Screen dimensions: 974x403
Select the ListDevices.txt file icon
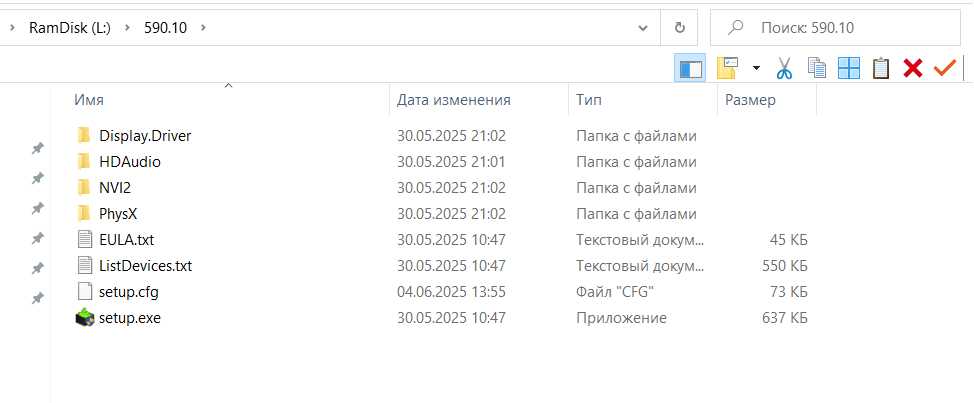tap(84, 266)
